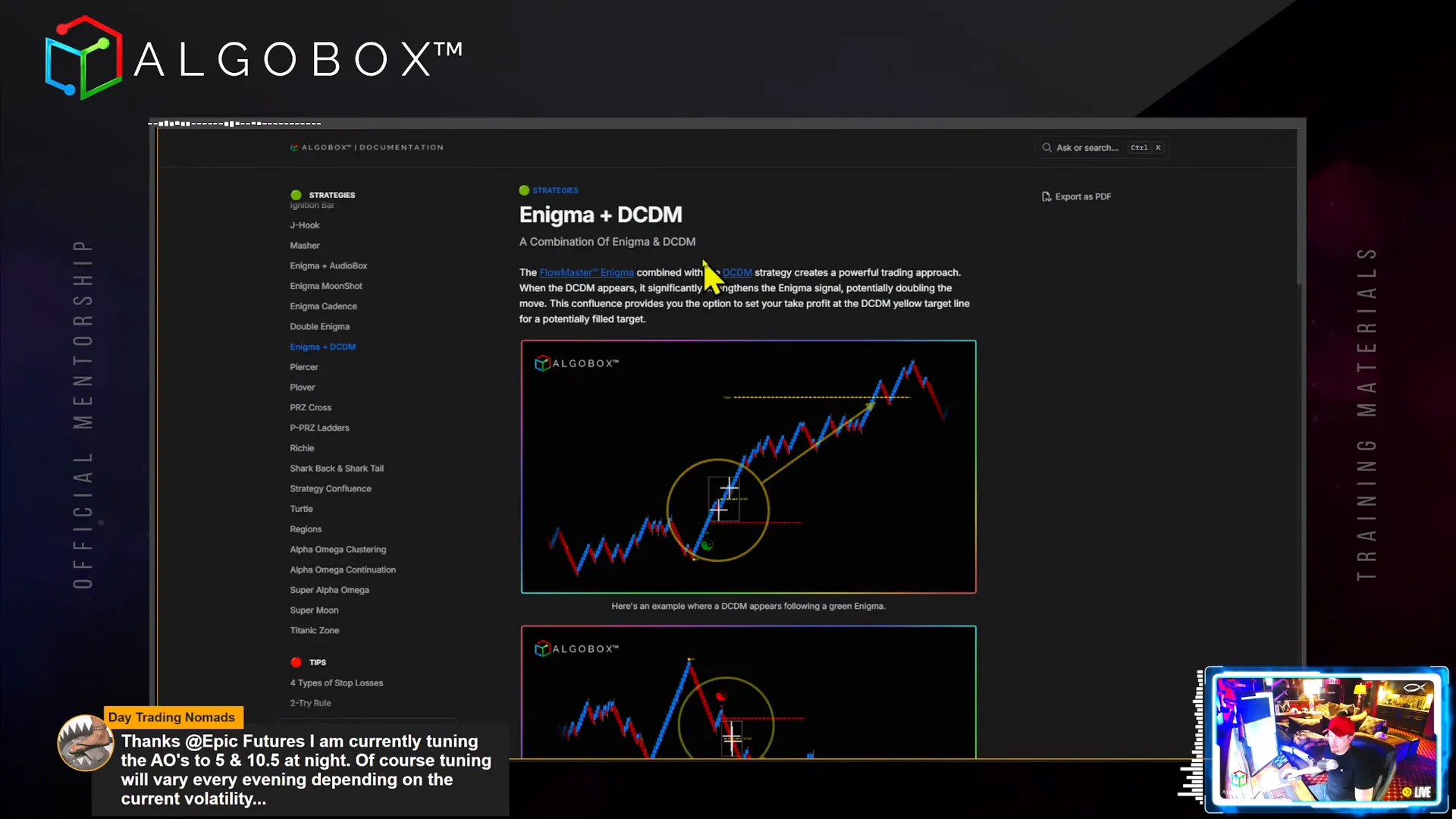Open the Titanic Zone page
Viewport: 1456px width, 819px height.
coord(315,631)
